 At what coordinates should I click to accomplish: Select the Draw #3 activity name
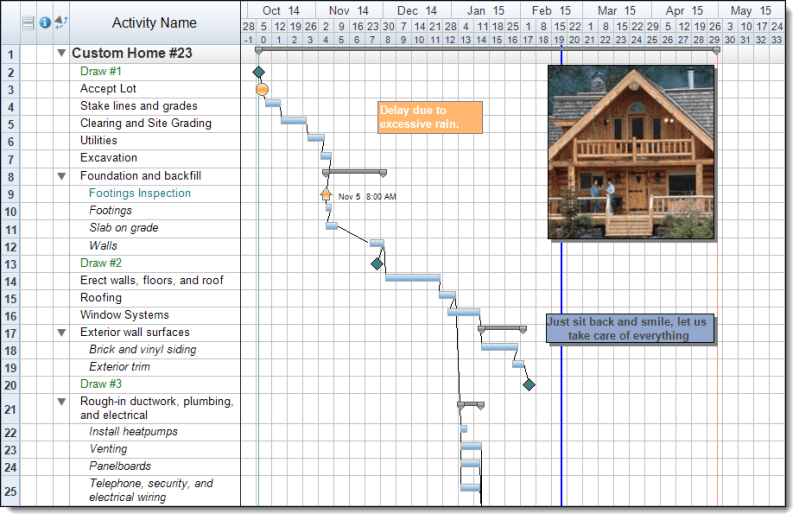(101, 384)
